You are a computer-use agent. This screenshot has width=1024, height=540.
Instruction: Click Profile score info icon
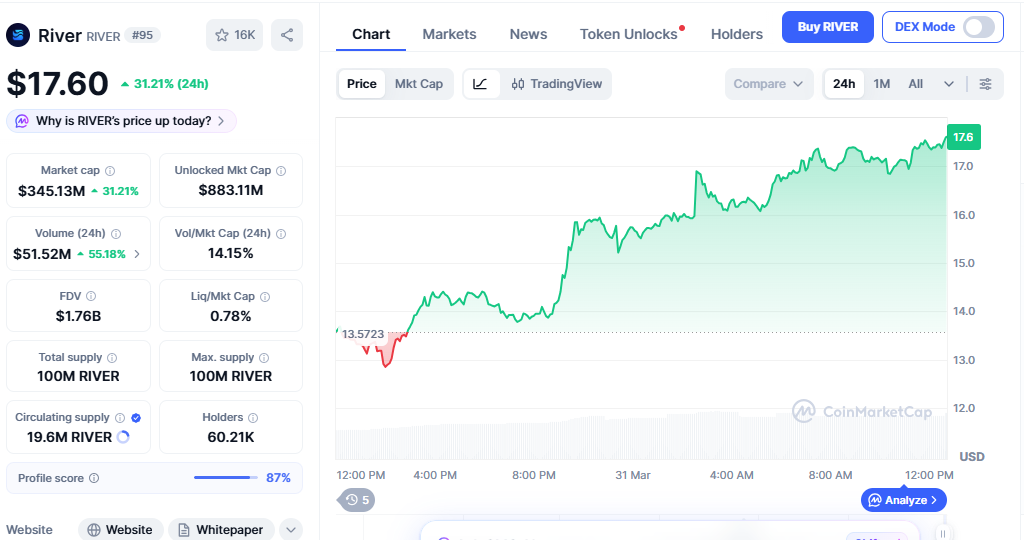point(94,478)
